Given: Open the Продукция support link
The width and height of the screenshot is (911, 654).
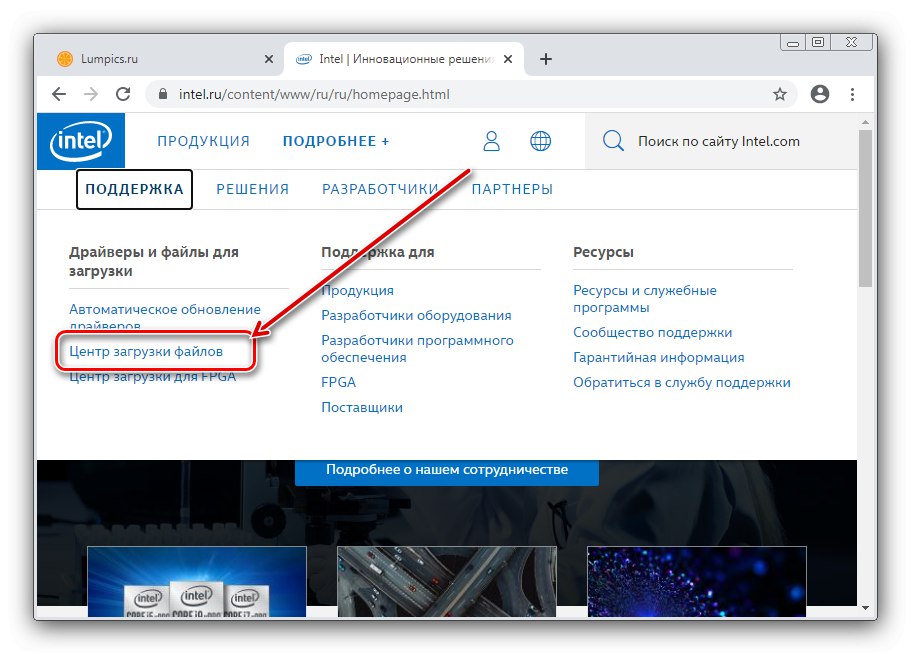Looking at the screenshot, I should 357,290.
